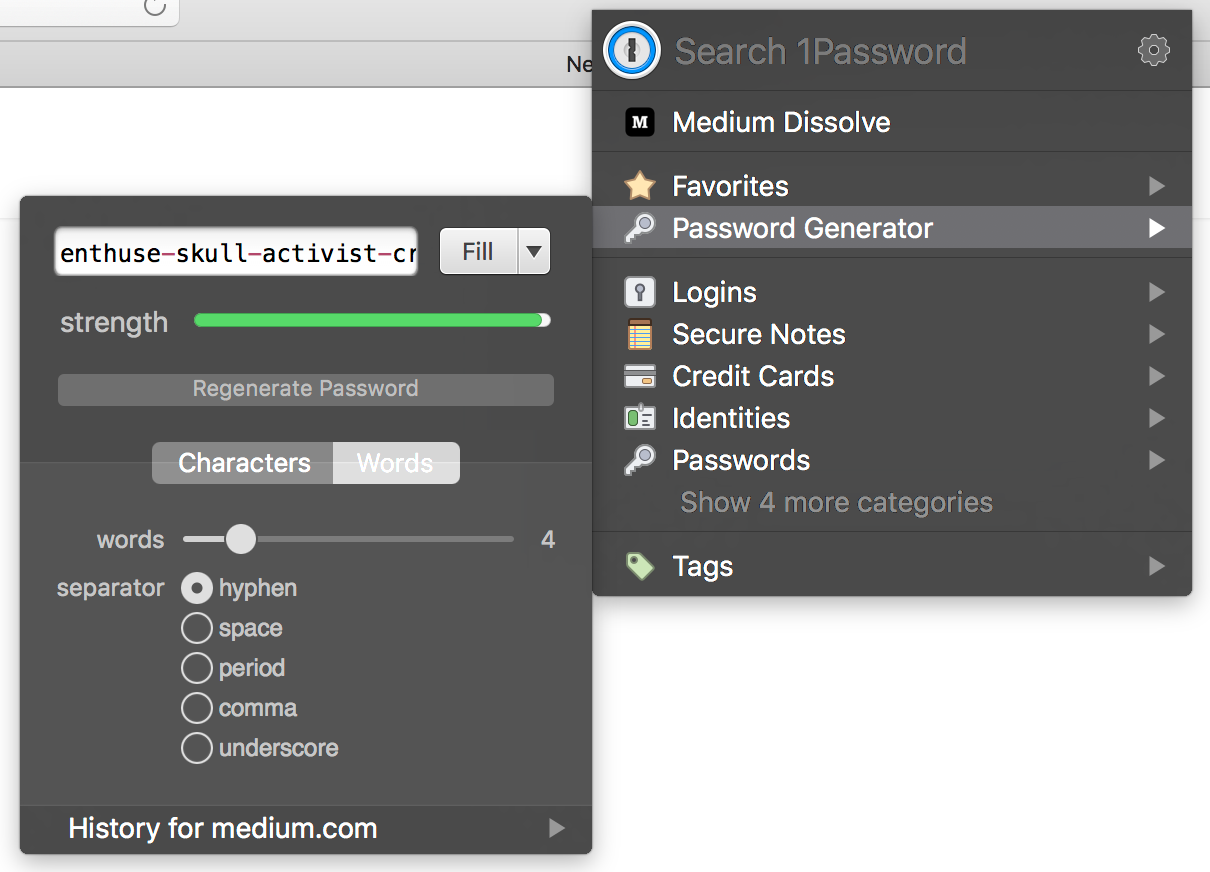Click the Secure Notes notepad icon
Screen dimensions: 1210x872
pyautogui.click(x=640, y=334)
